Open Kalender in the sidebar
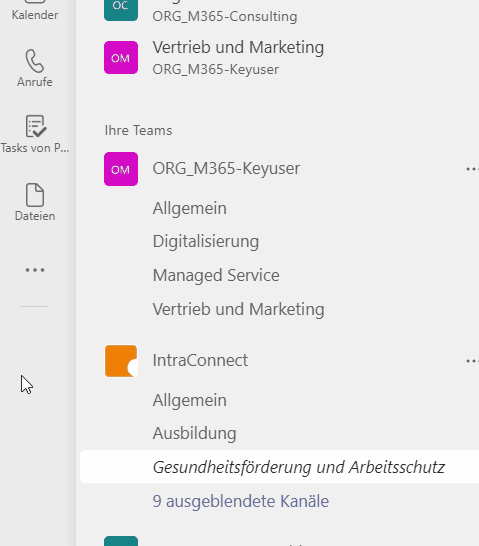 click(35, 15)
